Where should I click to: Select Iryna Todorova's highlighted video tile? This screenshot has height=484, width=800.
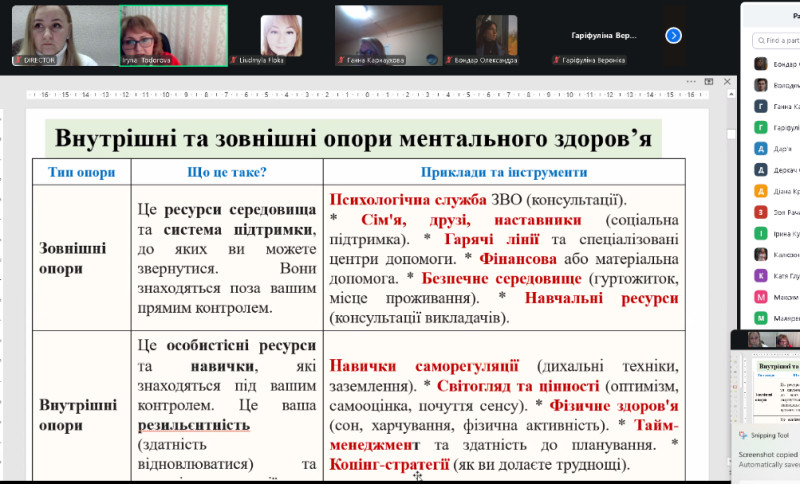(173, 35)
